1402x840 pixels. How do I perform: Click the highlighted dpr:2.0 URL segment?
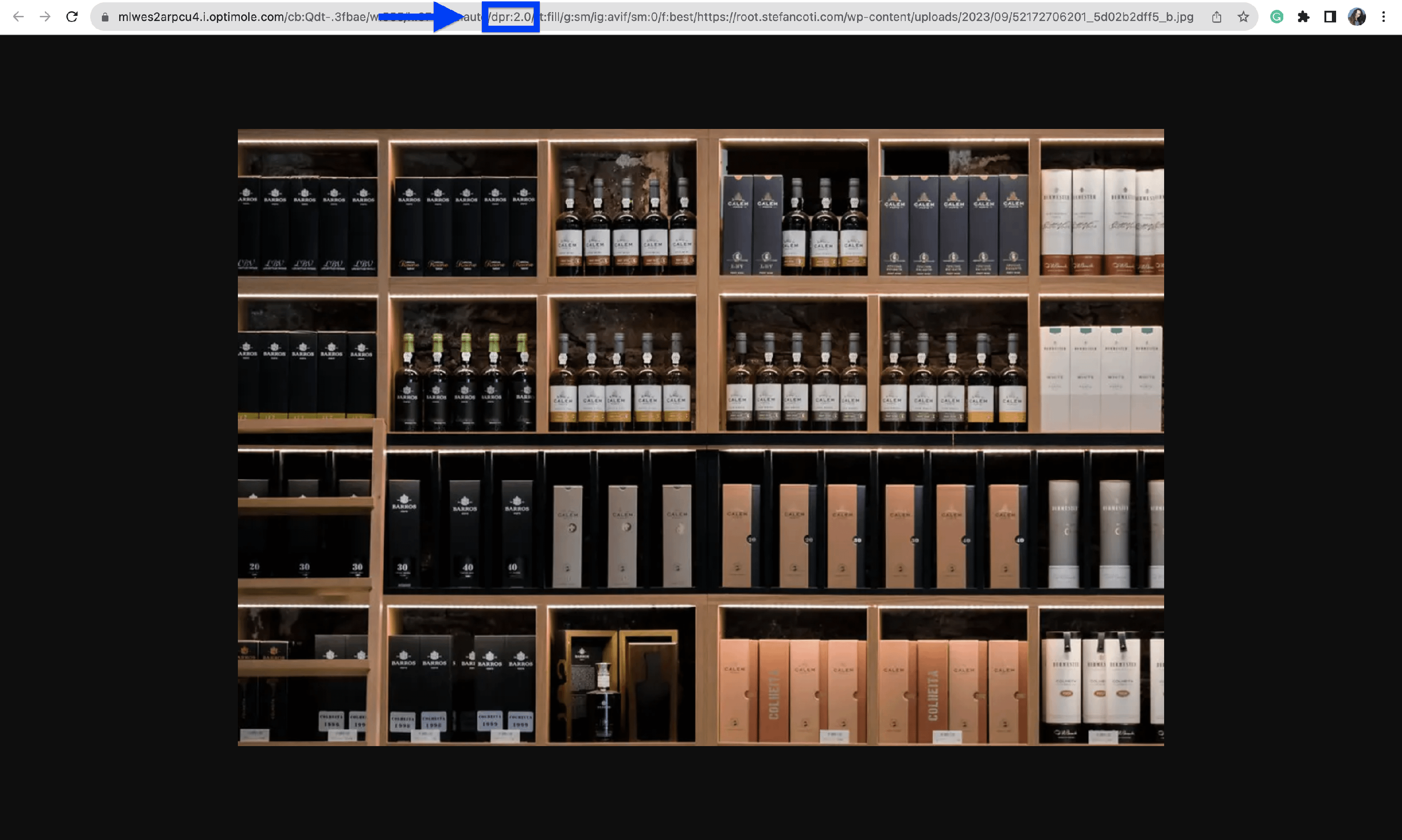tap(511, 17)
